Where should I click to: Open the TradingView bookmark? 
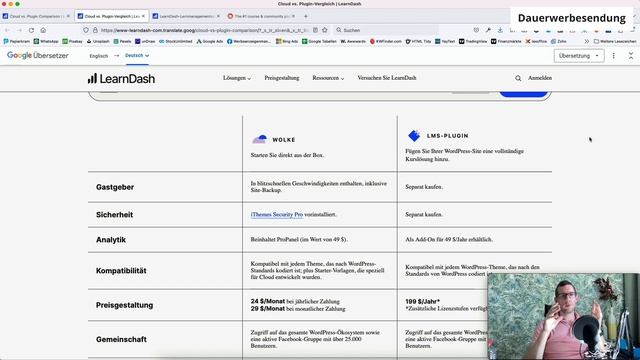pyautogui.click(x=473, y=41)
